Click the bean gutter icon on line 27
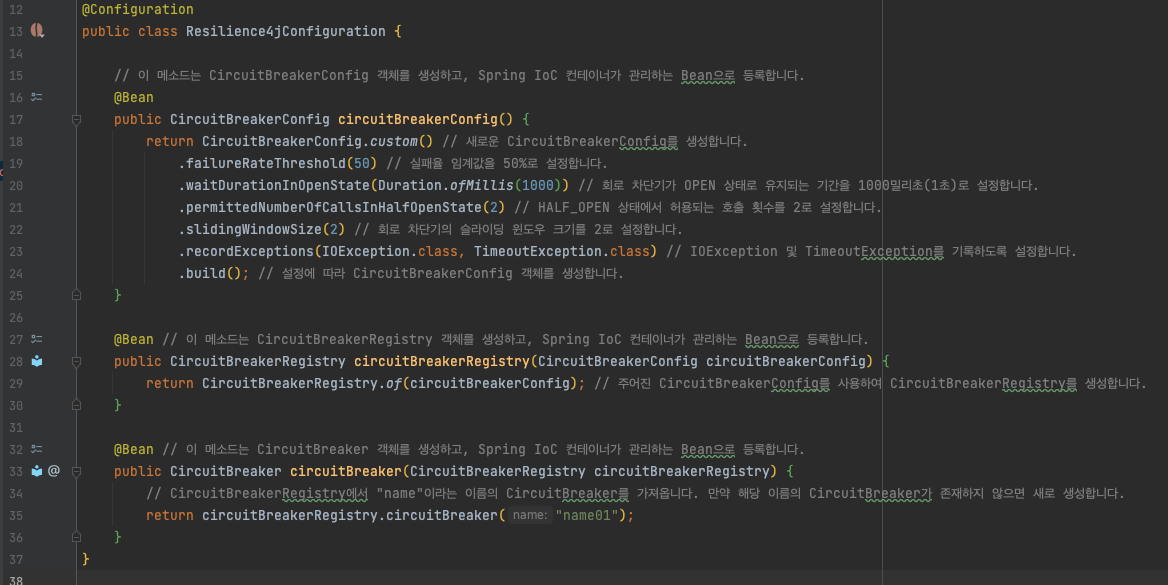The image size is (1168, 585). [x=36, y=339]
